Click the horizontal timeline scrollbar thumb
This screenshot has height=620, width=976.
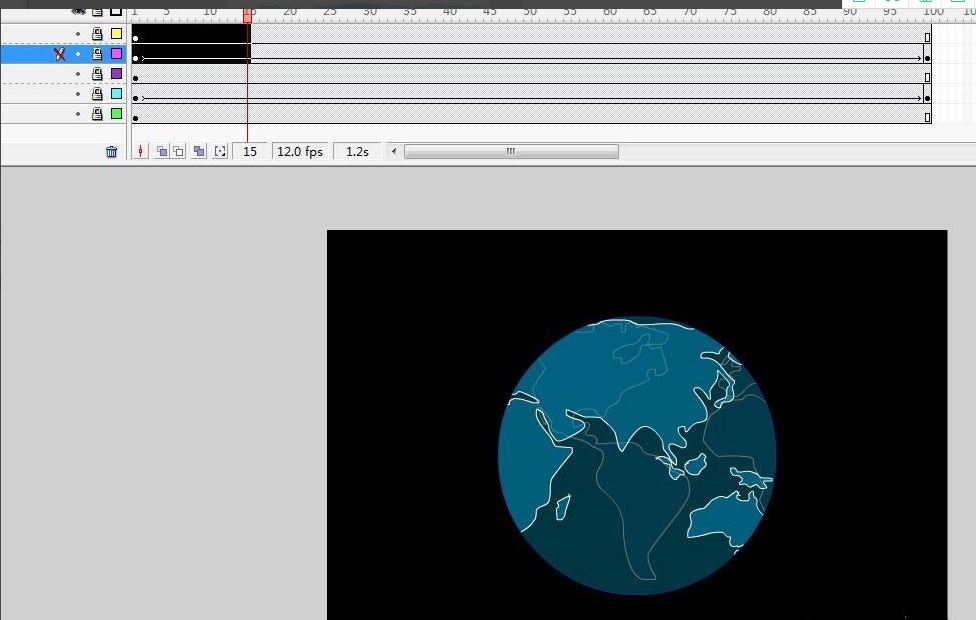tap(511, 151)
